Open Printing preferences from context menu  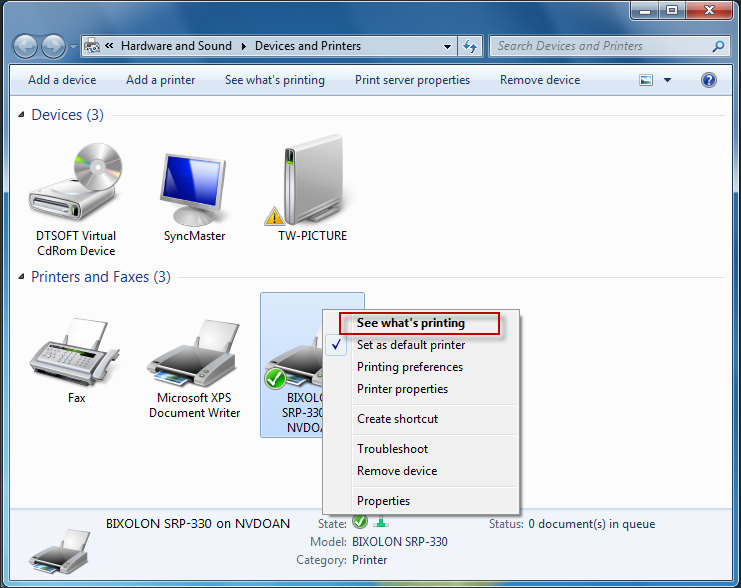click(410, 367)
